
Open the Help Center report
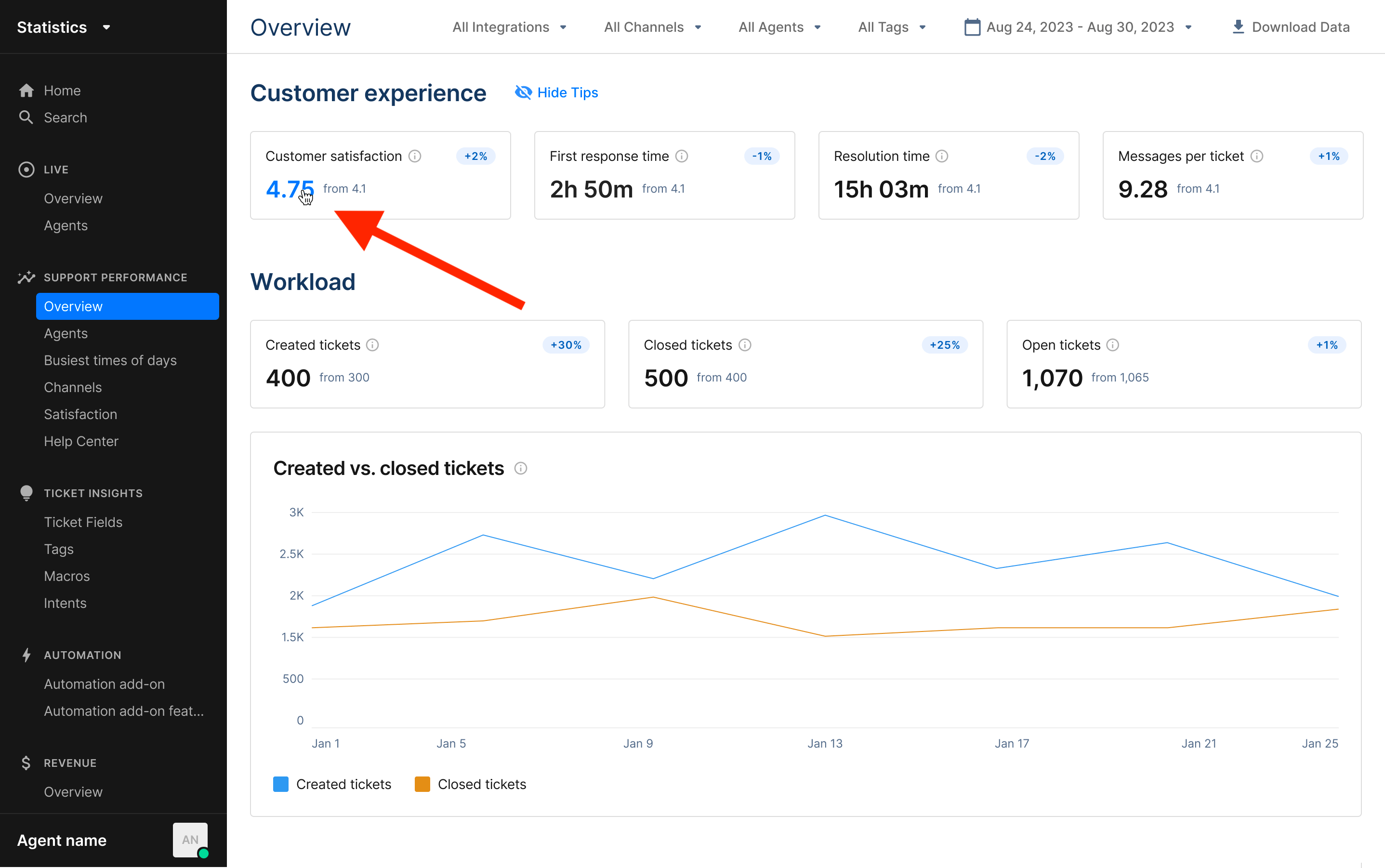(81, 441)
